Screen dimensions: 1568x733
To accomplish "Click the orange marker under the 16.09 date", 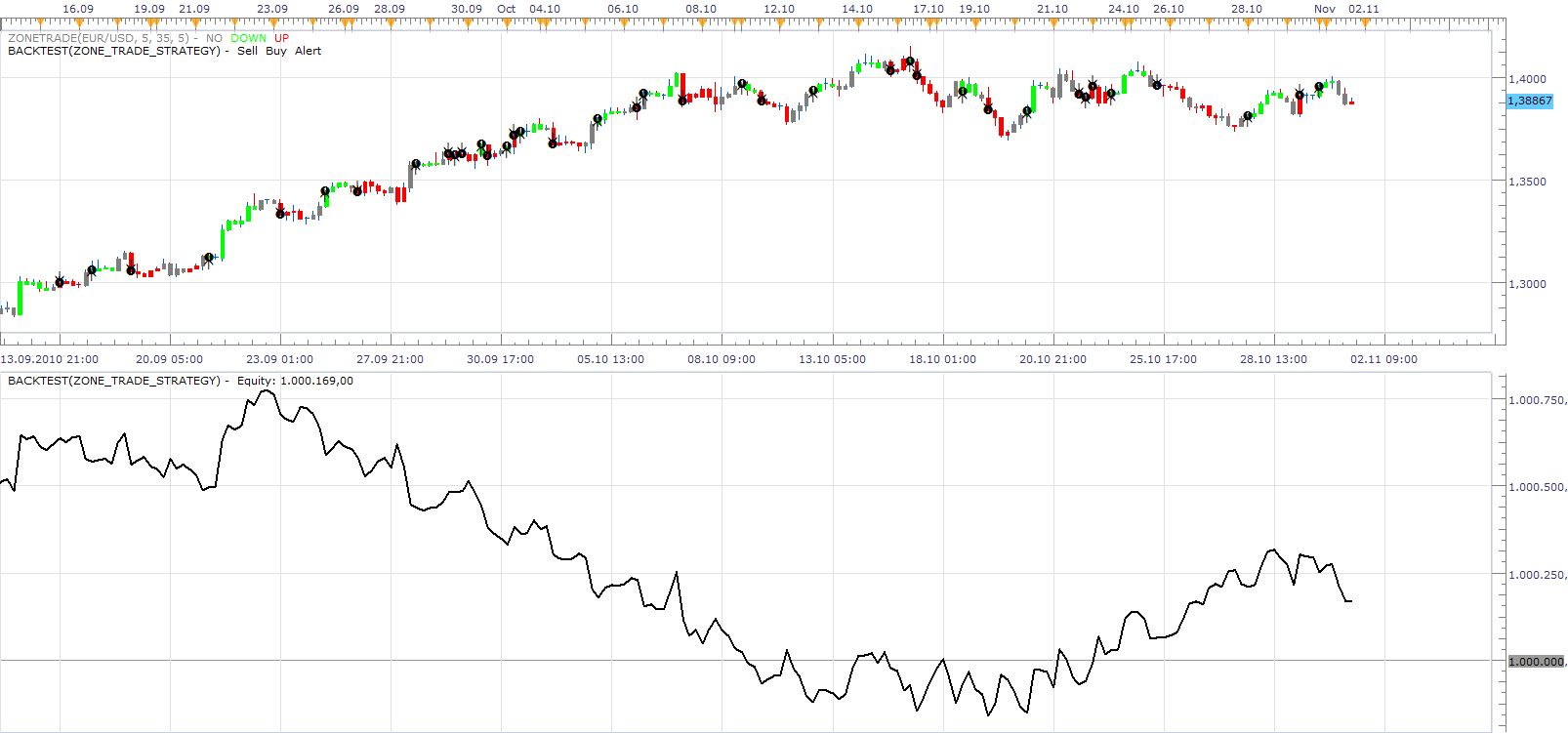I will point(79,22).
